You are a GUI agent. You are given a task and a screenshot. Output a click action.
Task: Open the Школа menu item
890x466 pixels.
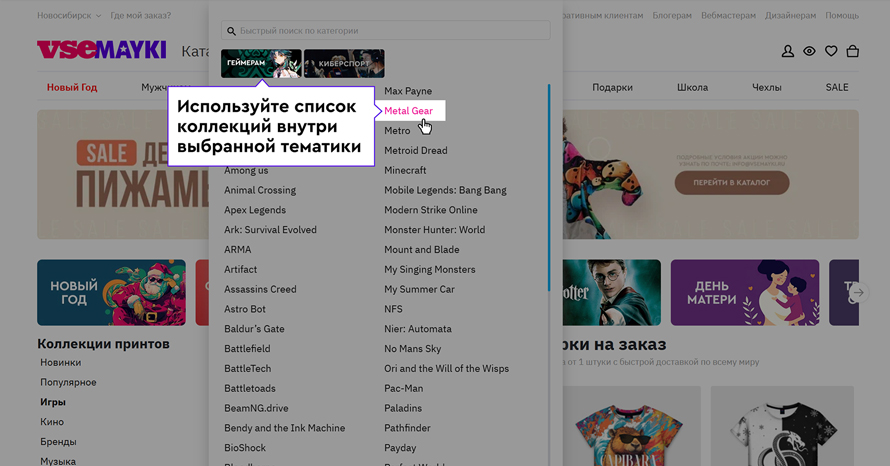coord(692,87)
